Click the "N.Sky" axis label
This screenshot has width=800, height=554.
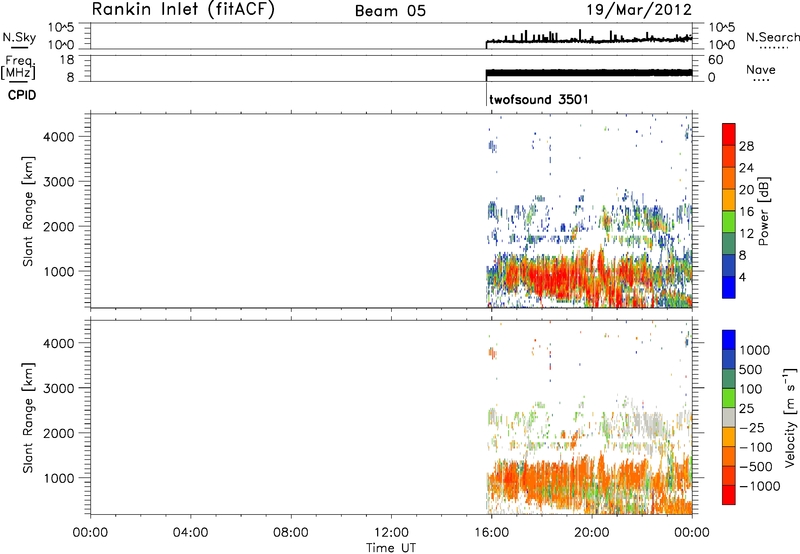pyautogui.click(x=19, y=37)
